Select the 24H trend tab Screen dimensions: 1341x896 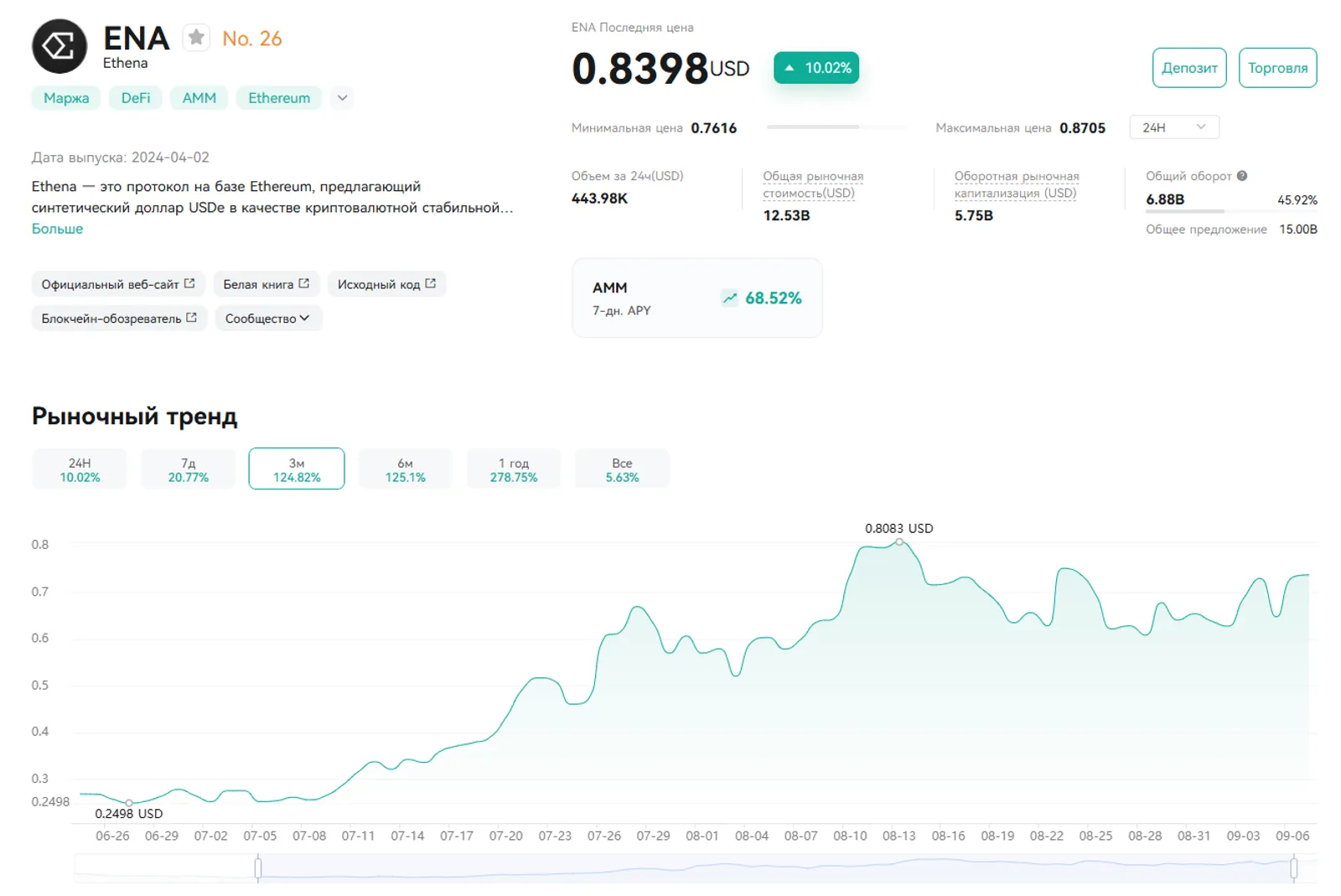point(80,469)
